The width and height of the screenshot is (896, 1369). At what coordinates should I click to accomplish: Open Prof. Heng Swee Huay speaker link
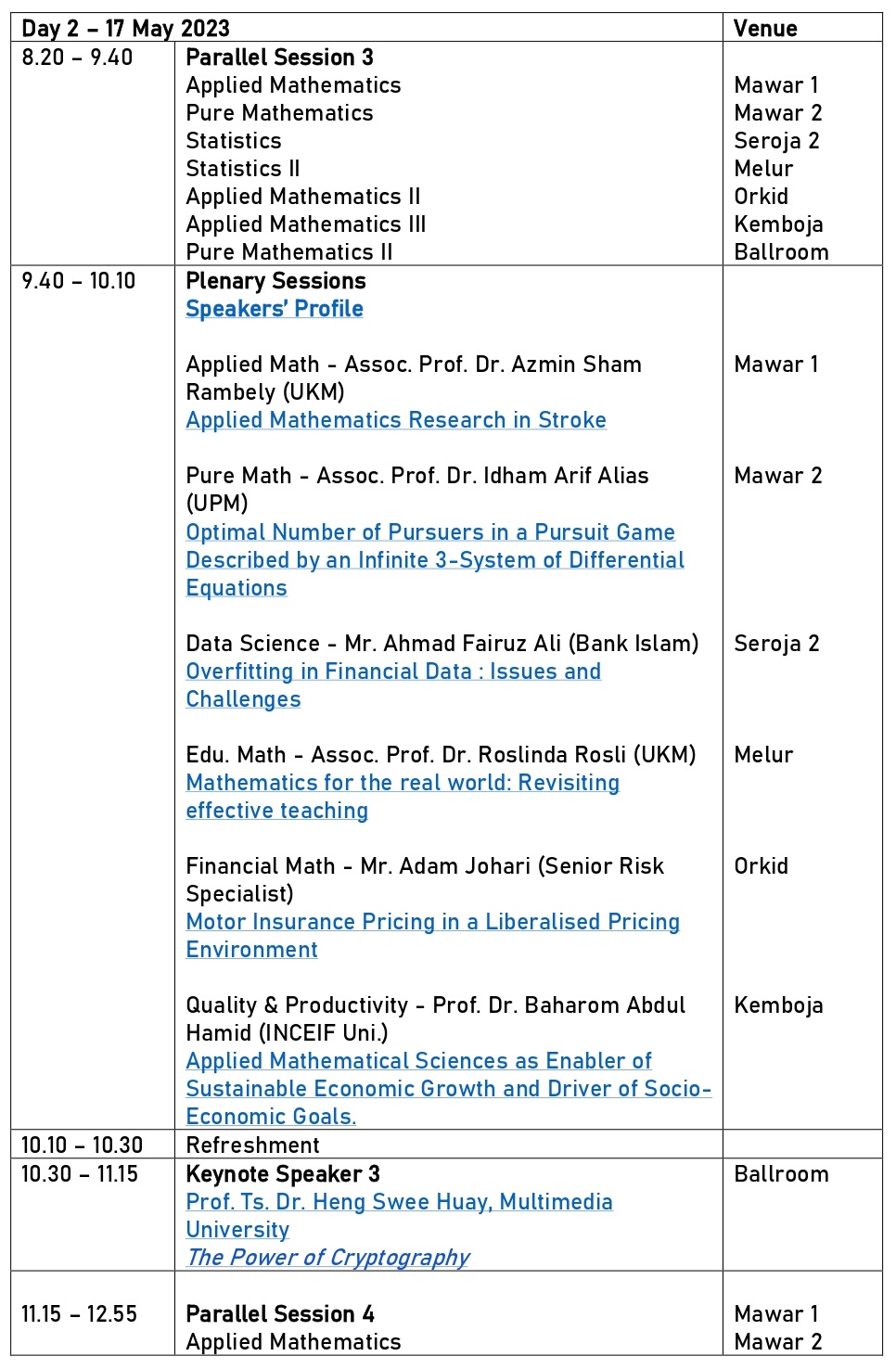click(x=399, y=1202)
